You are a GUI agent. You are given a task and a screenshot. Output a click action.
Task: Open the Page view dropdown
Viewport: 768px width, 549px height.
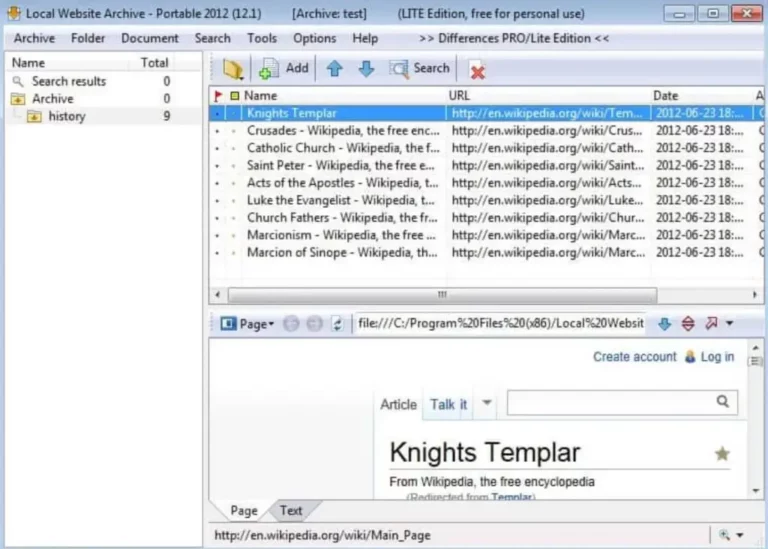pos(247,324)
